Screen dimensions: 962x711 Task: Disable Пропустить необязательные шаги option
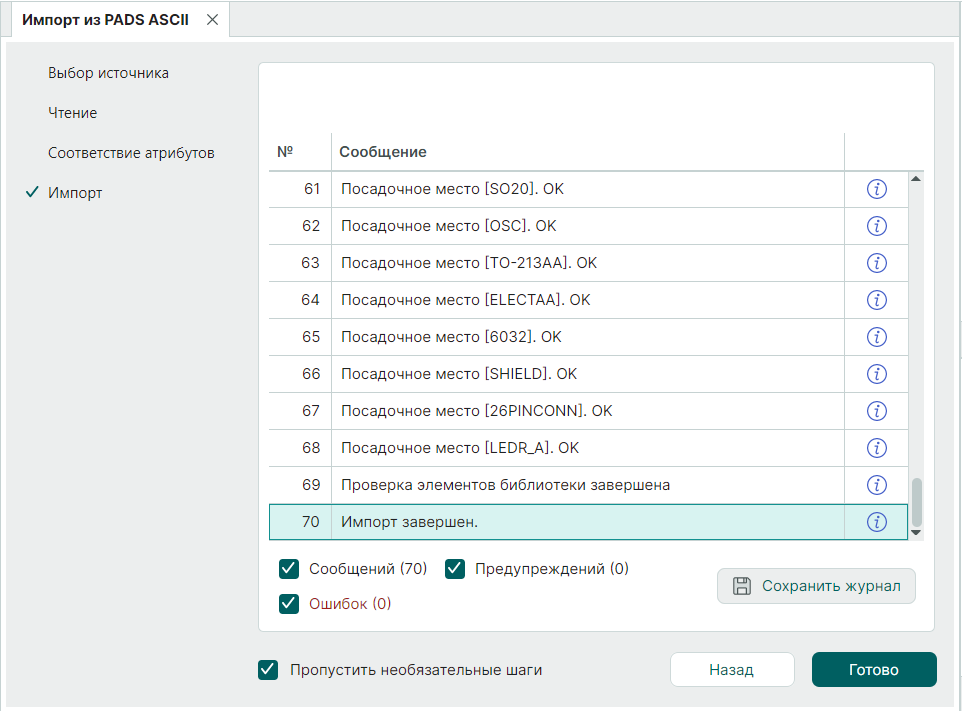point(268,670)
